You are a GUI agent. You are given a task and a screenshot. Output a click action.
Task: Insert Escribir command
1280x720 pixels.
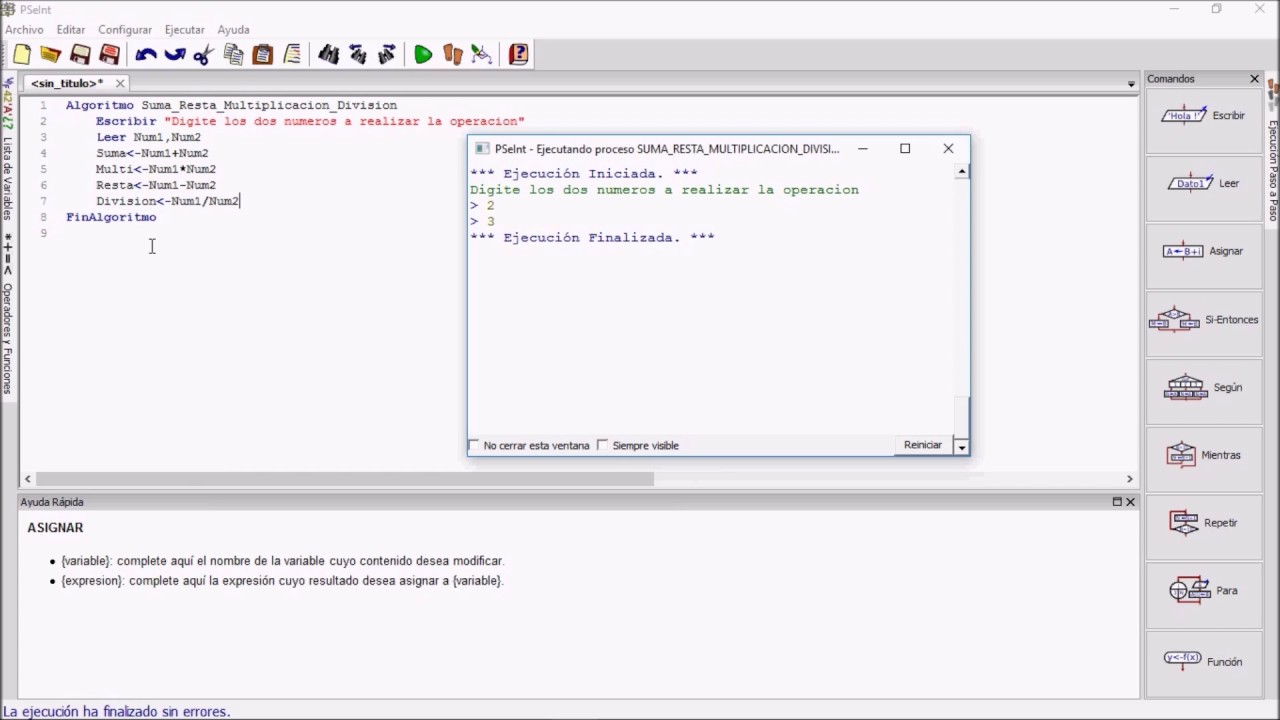[1204, 116]
